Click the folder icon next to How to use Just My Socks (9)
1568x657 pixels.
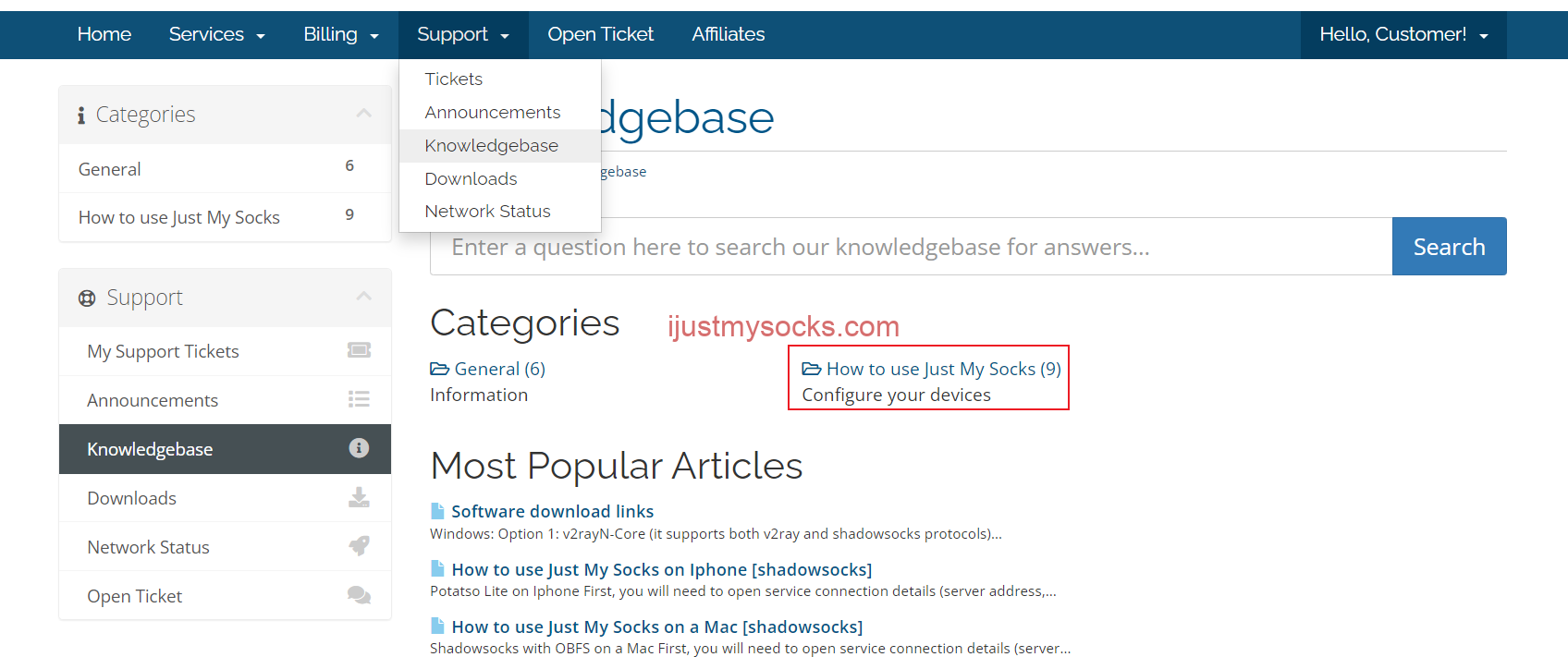[812, 369]
